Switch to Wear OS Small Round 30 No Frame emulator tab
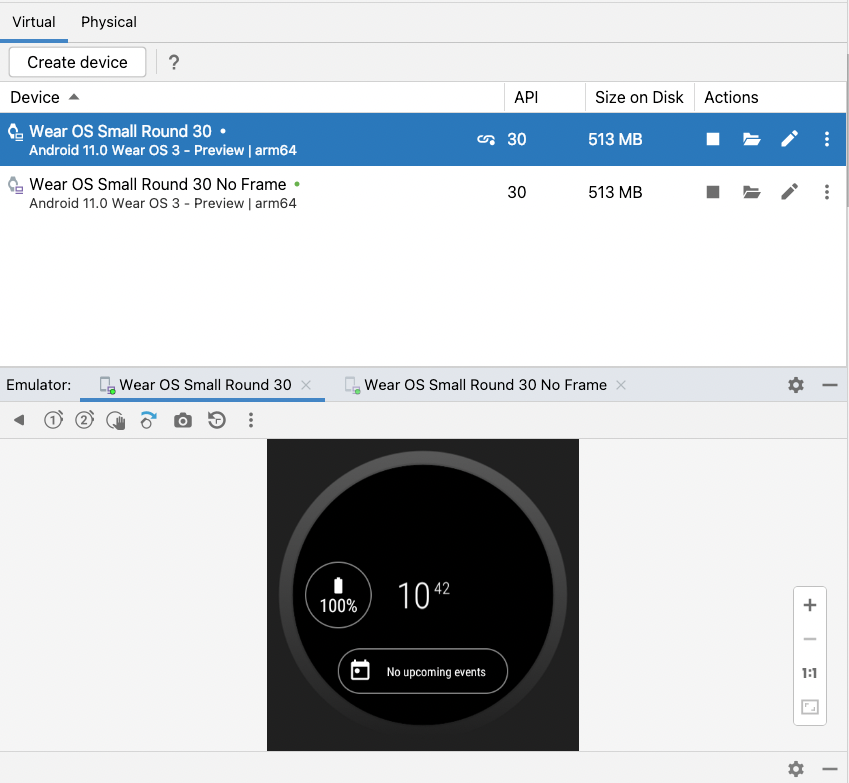The width and height of the screenshot is (849, 783). coord(485,385)
